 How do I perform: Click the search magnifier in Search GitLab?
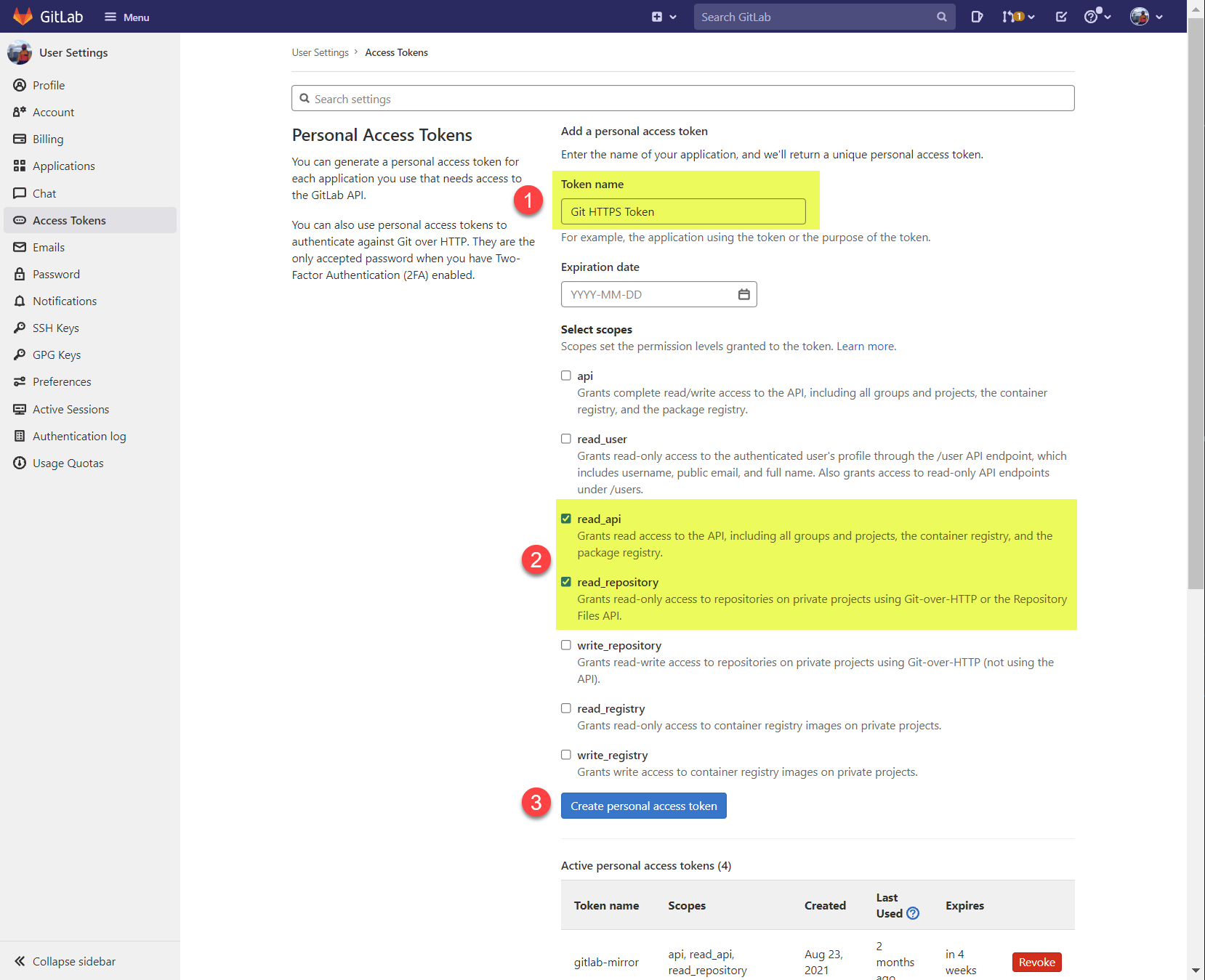pos(941,17)
